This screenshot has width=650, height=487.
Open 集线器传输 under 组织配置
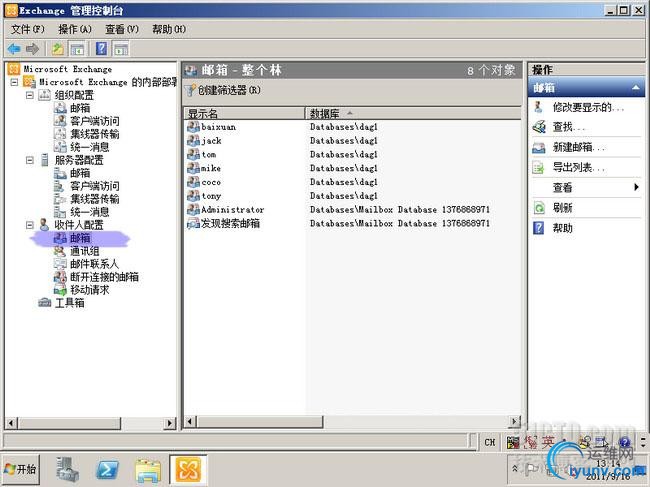pyautogui.click(x=95, y=134)
